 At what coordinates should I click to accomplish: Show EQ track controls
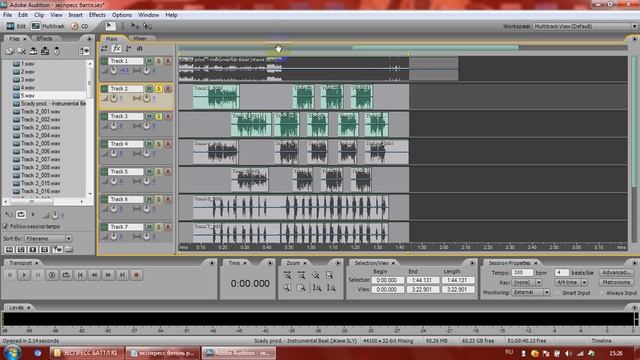pyautogui.click(x=140, y=49)
